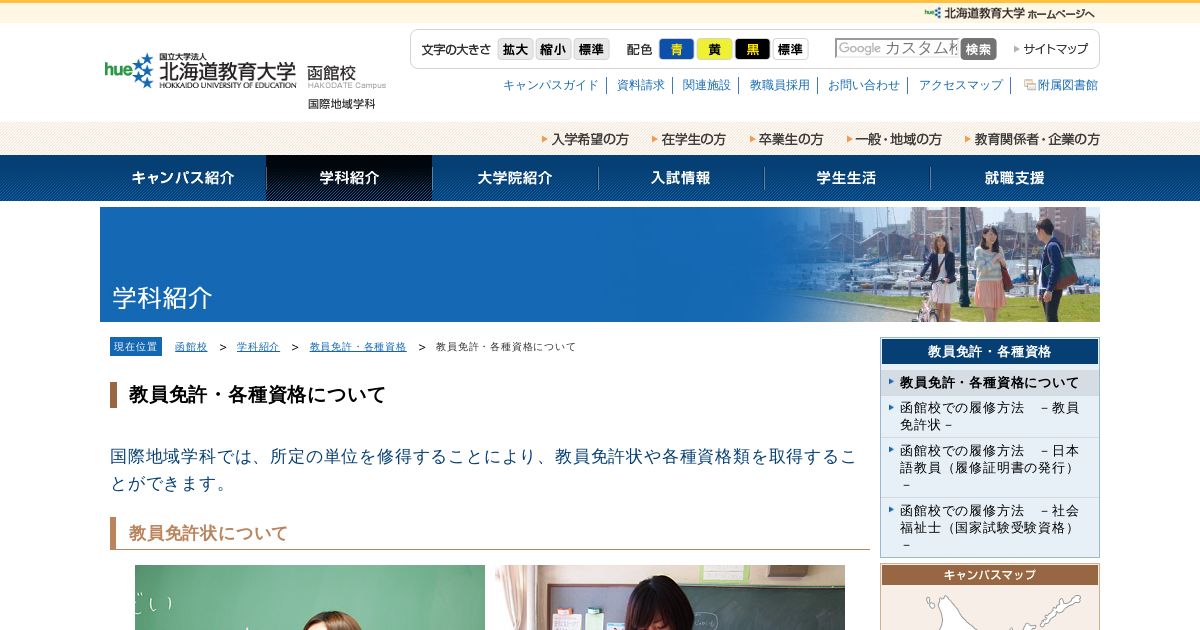Screen dimensions: 1200x630
Task: Open お問い合わせ link
Action: 864,85
